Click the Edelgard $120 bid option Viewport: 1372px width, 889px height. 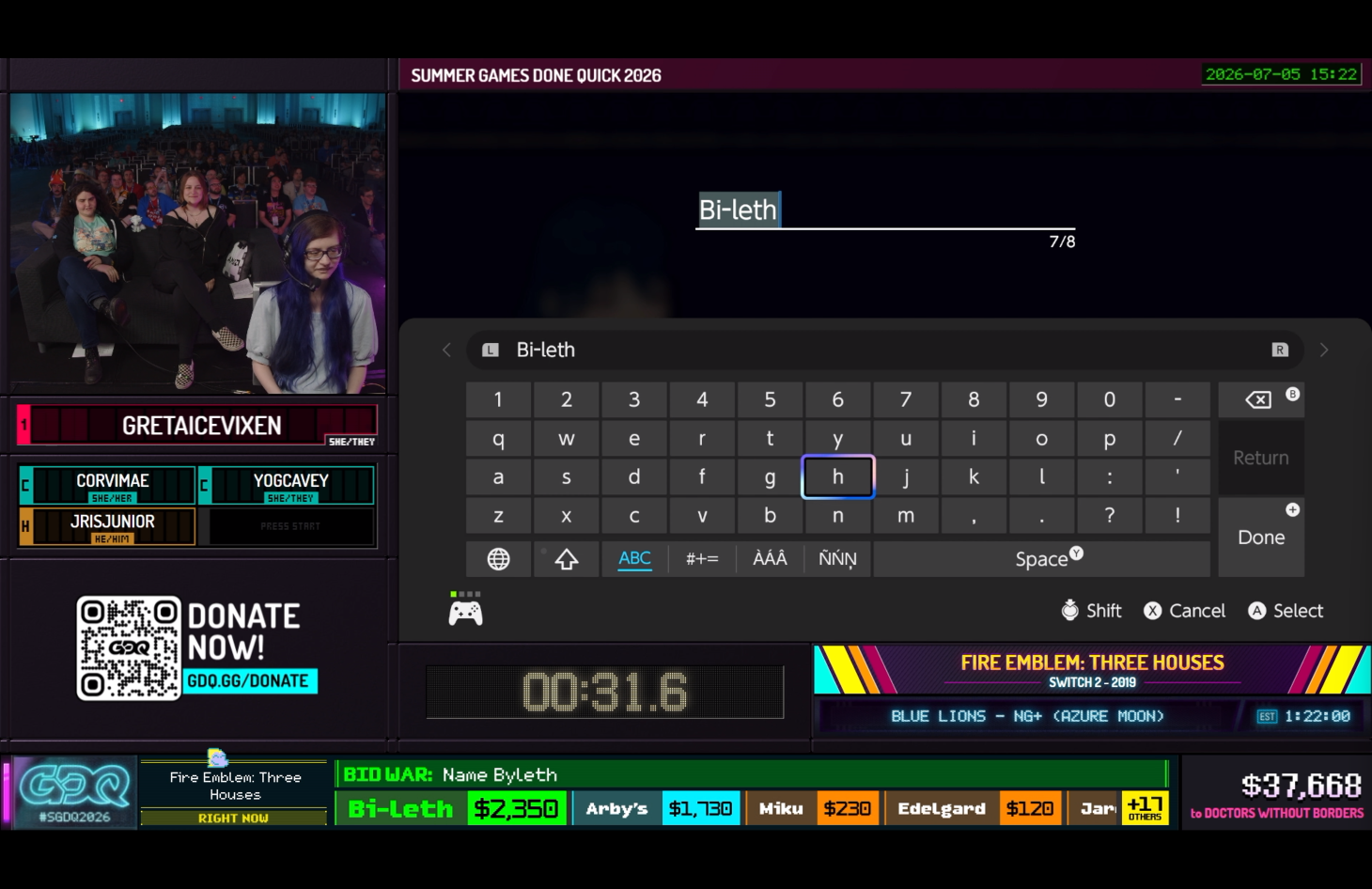click(x=973, y=808)
